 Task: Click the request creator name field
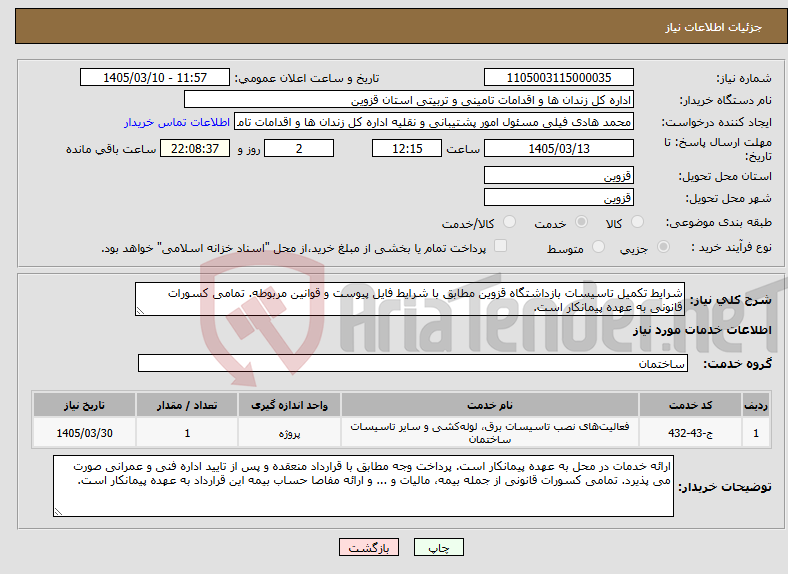pos(434,122)
